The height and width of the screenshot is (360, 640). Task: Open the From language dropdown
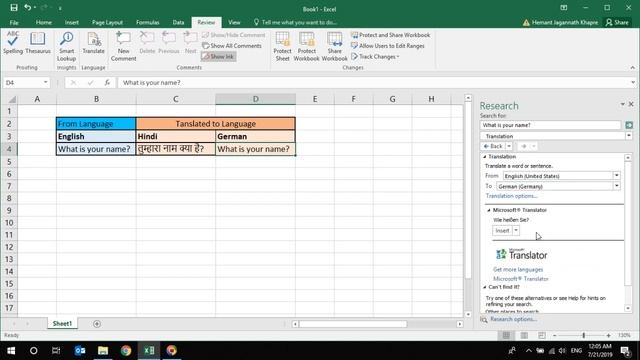pyautogui.click(x=617, y=176)
